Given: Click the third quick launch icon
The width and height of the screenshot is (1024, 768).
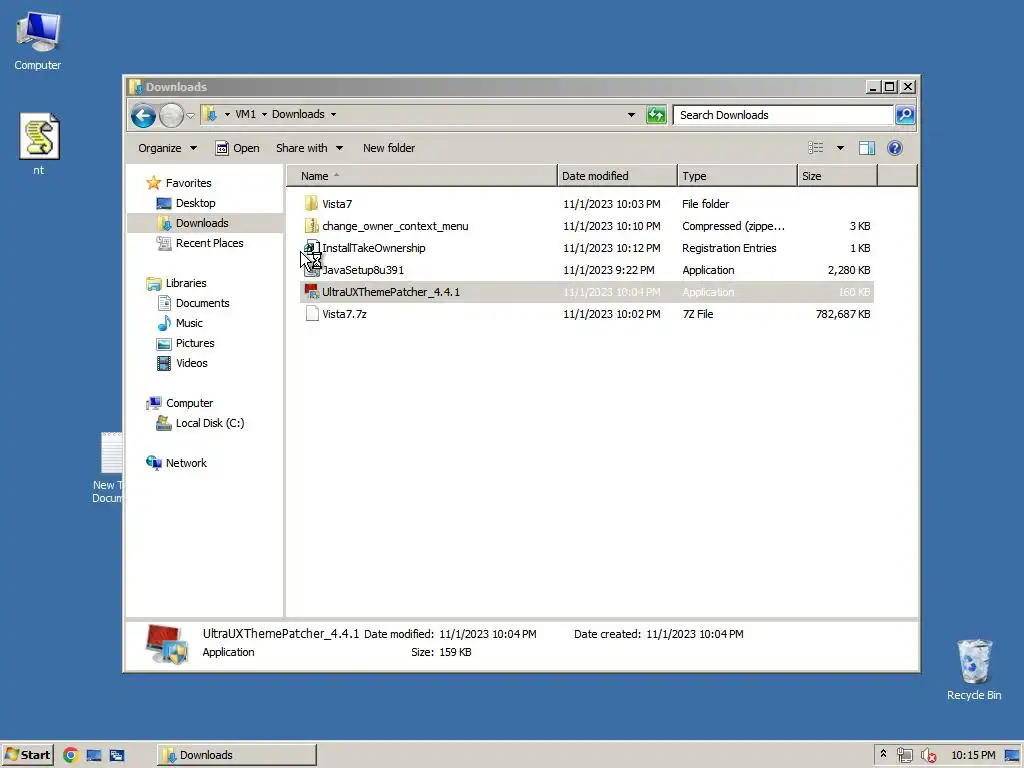Looking at the screenshot, I should pos(117,756).
